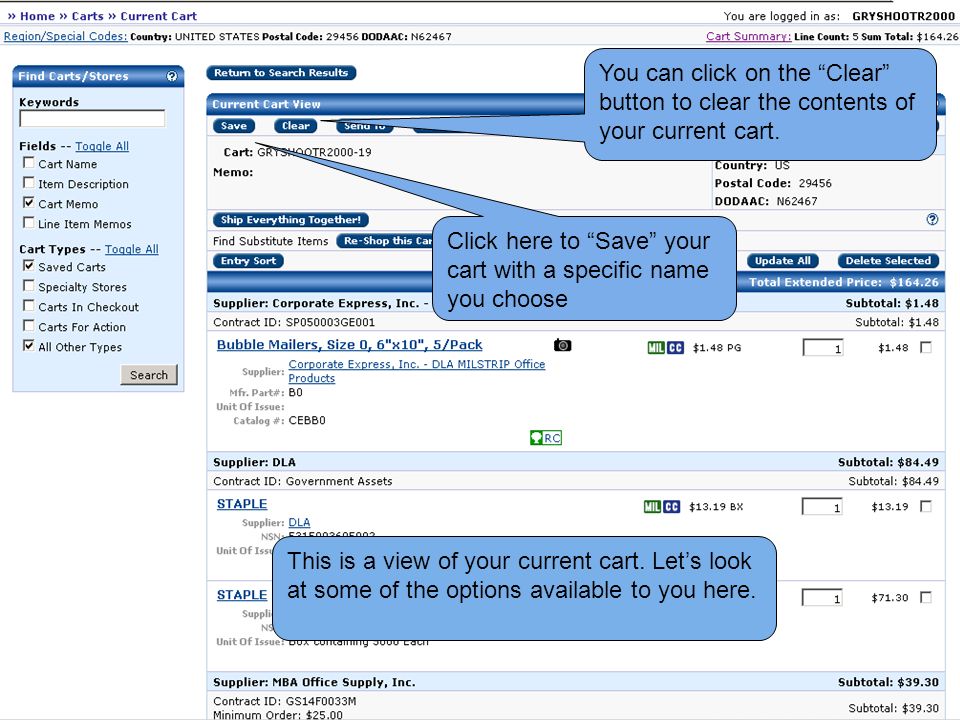The width and height of the screenshot is (960, 720).
Task: Click the Delete Selected button
Action: pyautogui.click(x=888, y=261)
